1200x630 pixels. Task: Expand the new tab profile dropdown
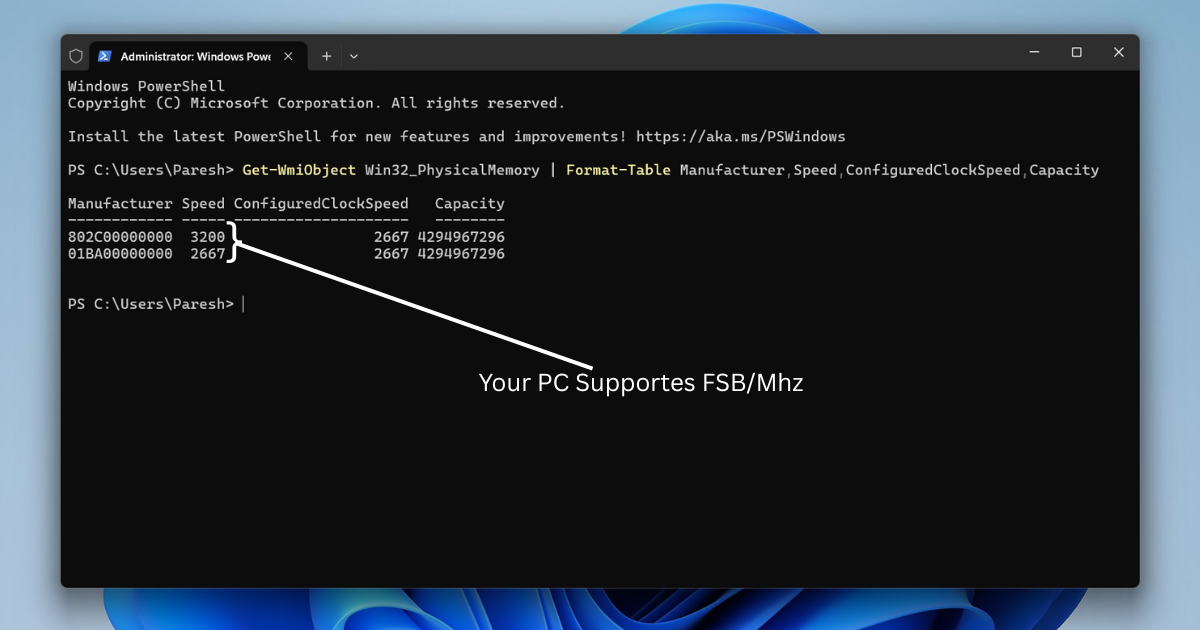354,56
